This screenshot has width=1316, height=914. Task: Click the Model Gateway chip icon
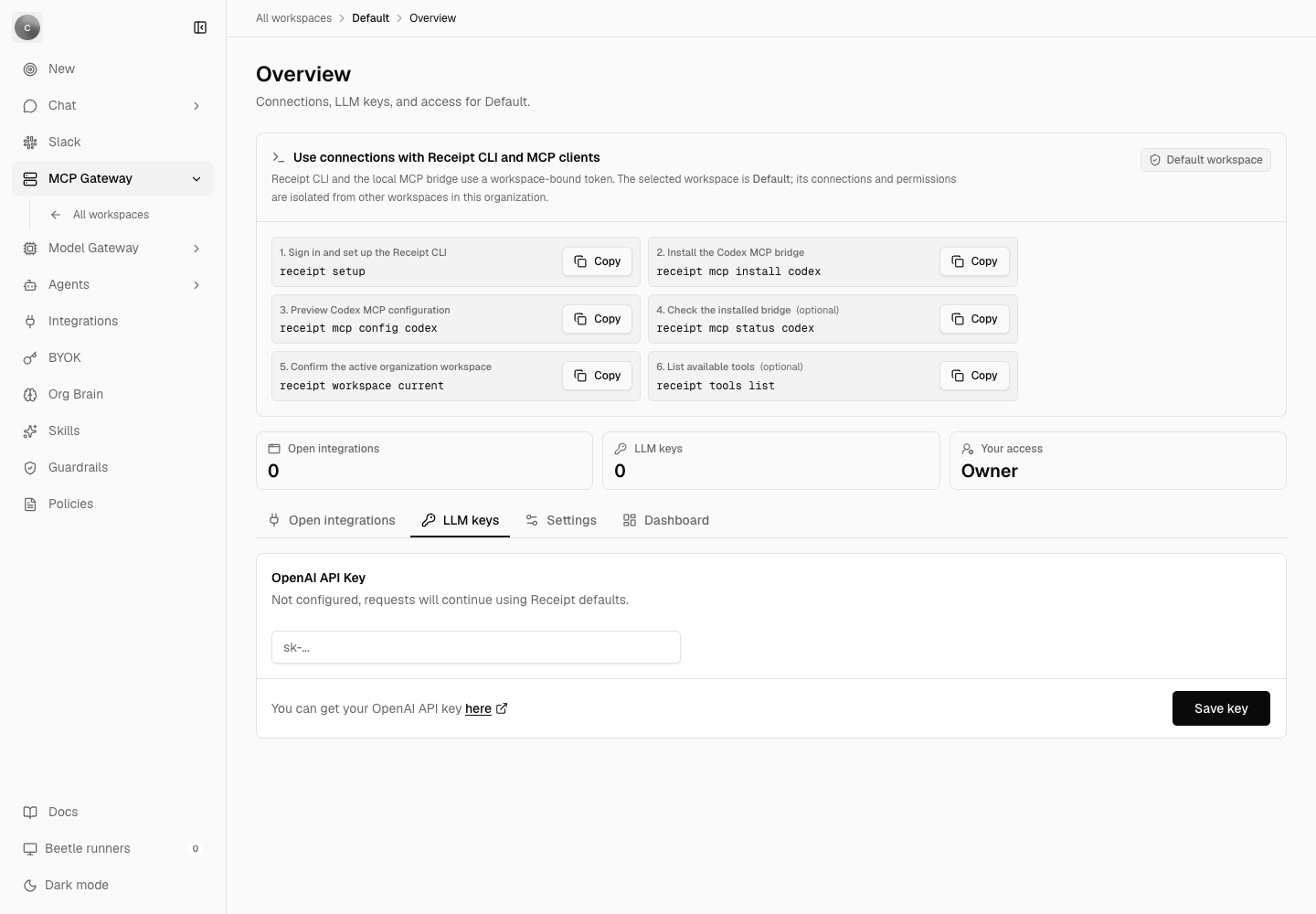pos(30,249)
